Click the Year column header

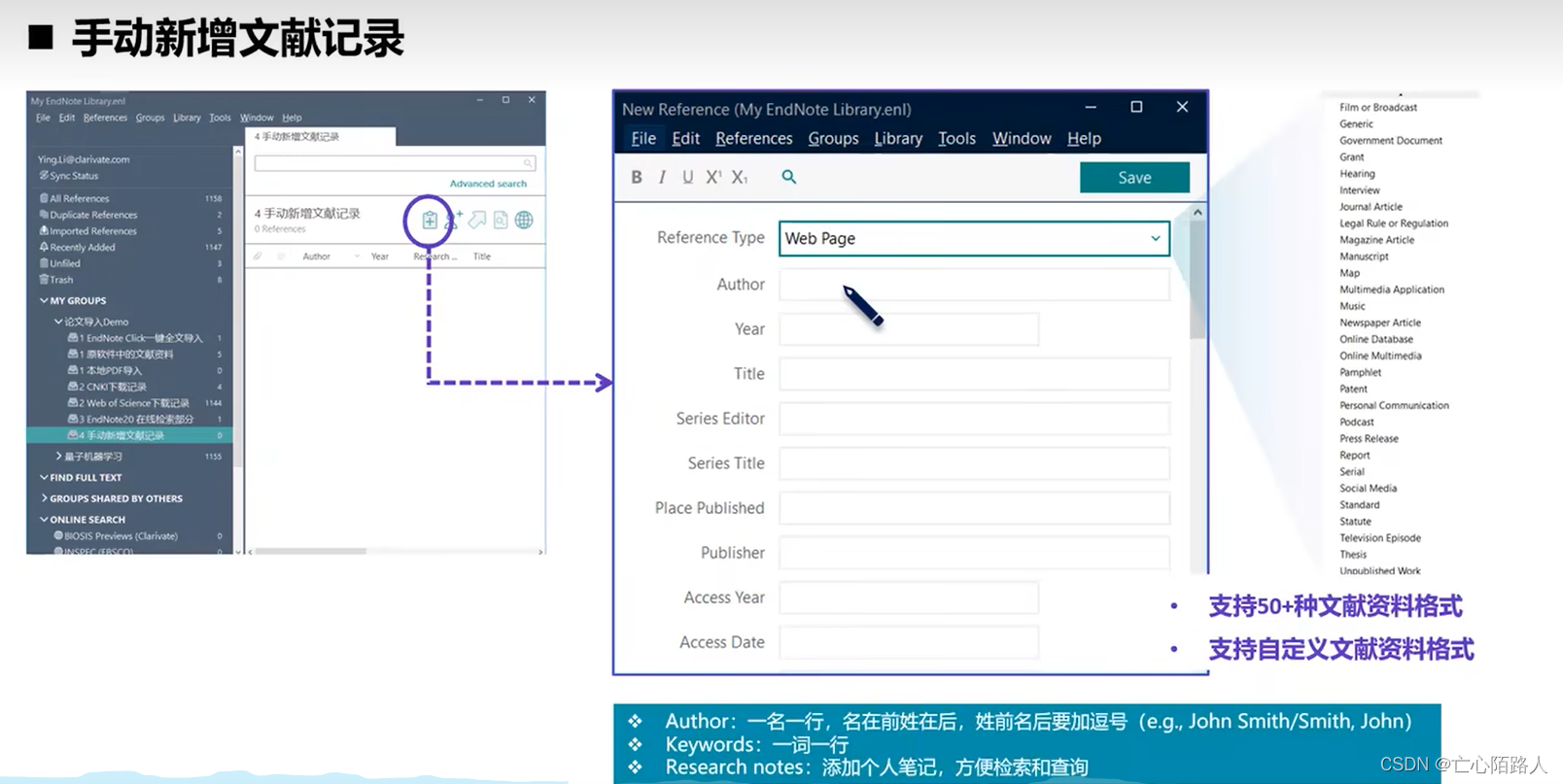[x=379, y=256]
